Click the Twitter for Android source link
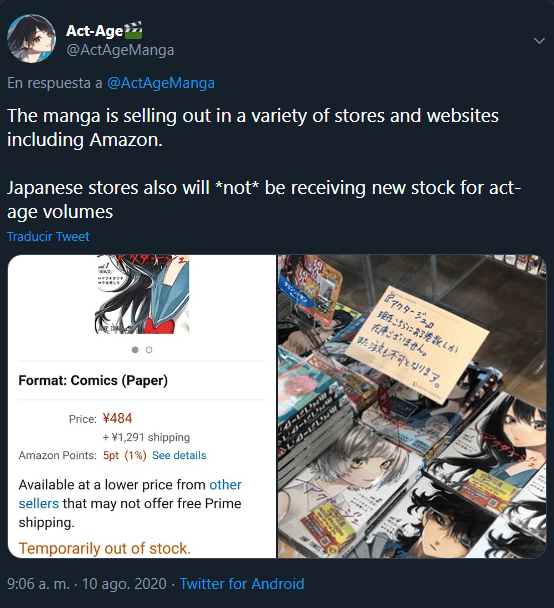This screenshot has height=608, width=554. (x=242, y=584)
